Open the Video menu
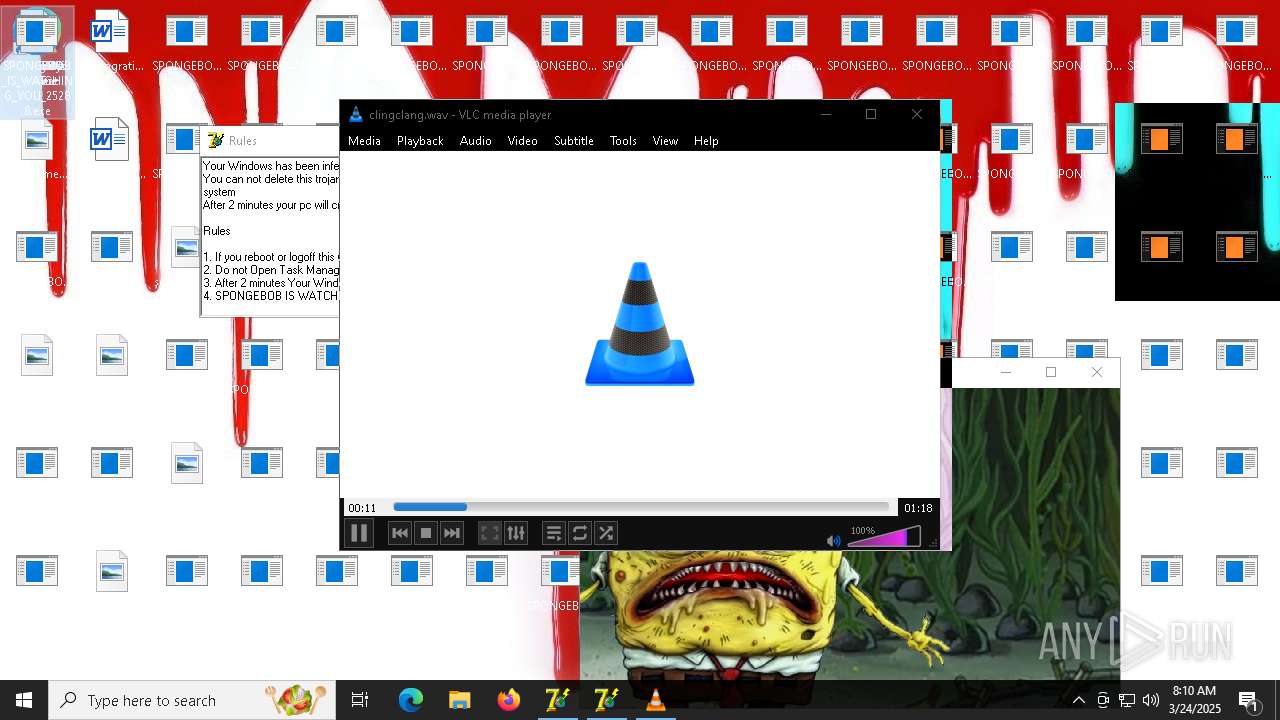This screenshot has width=1280, height=720. click(x=522, y=141)
